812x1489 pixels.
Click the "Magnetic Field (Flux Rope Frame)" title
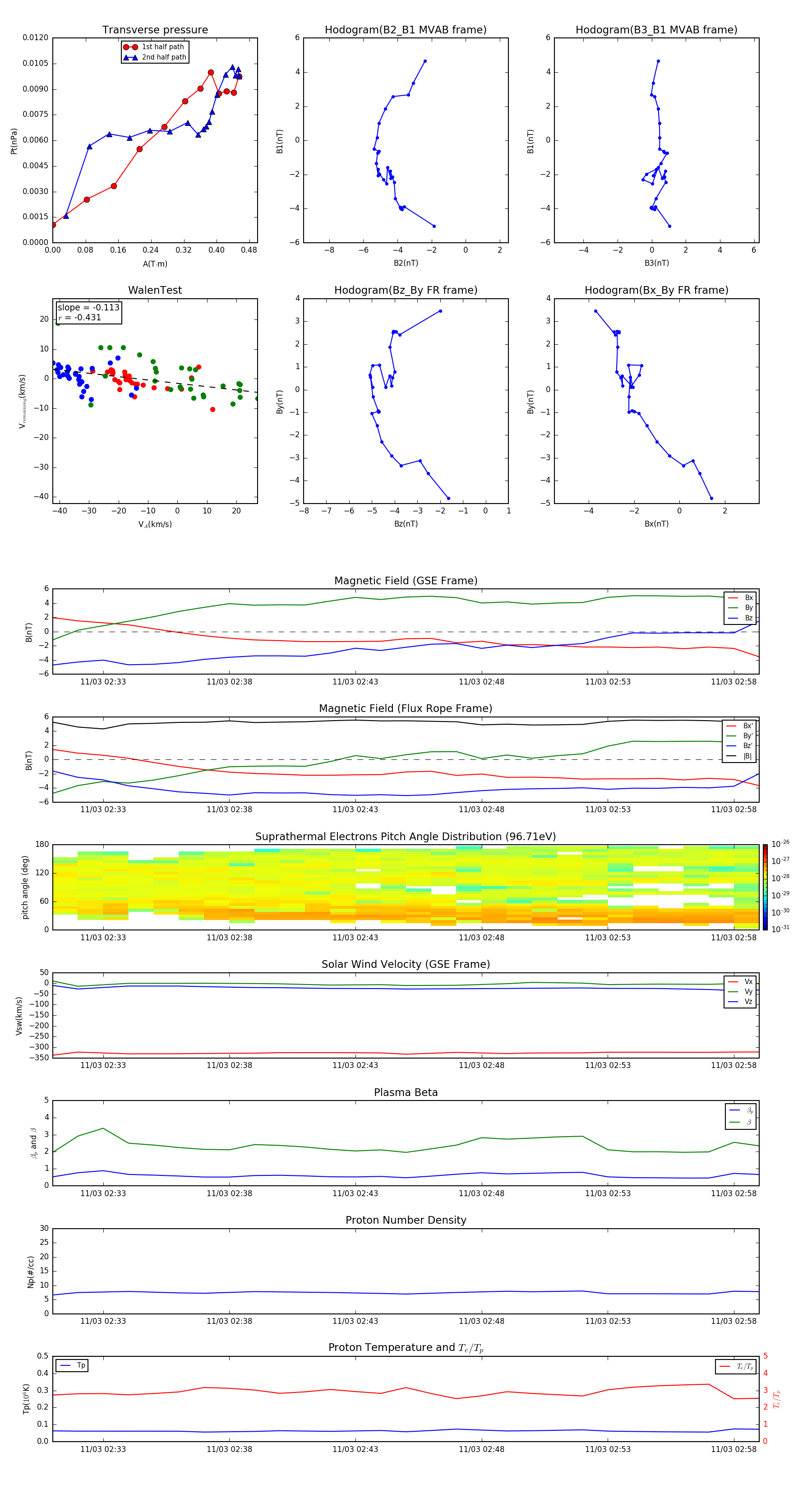[406, 709]
